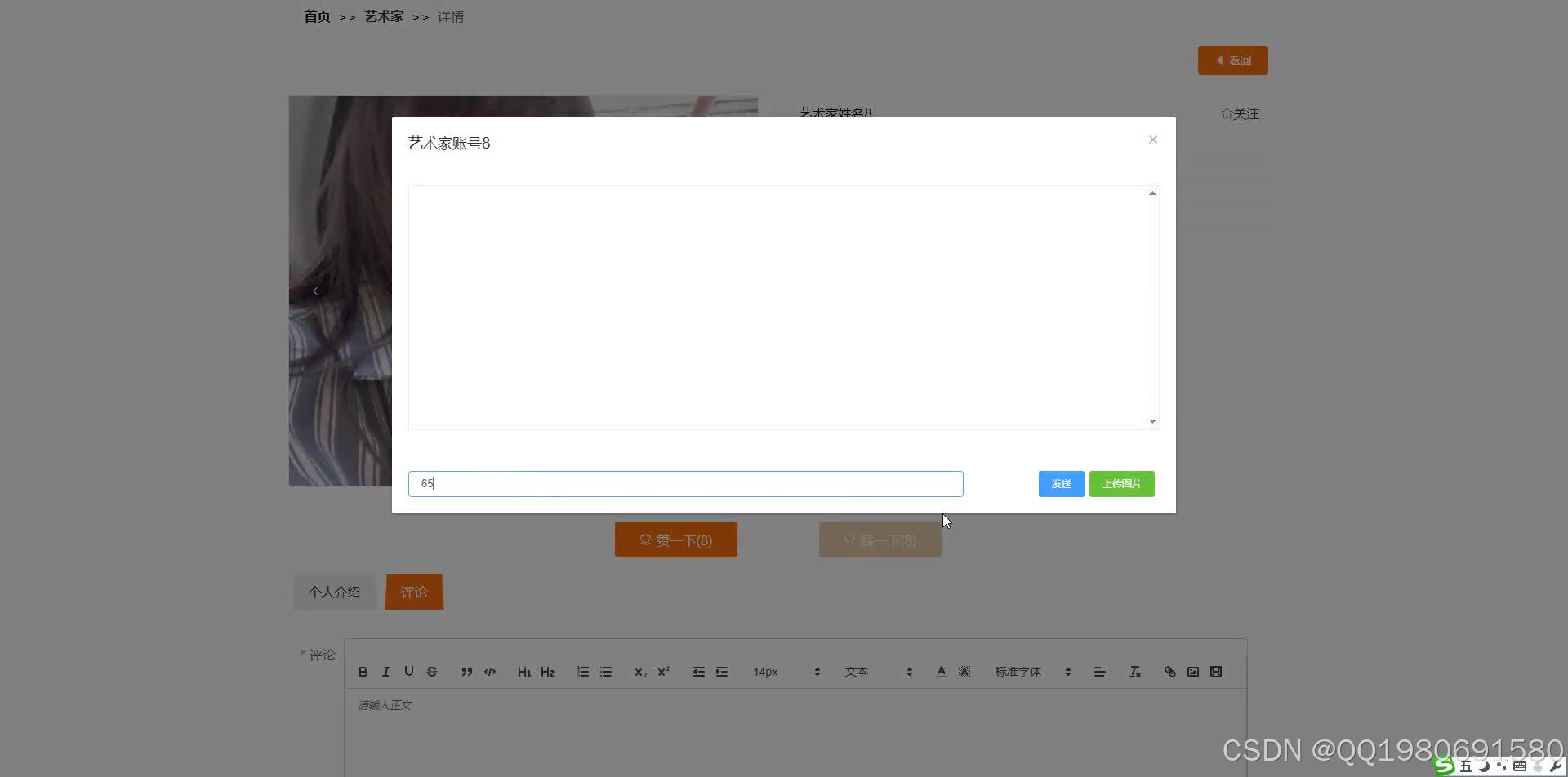Focus the chat message input field

click(685, 484)
